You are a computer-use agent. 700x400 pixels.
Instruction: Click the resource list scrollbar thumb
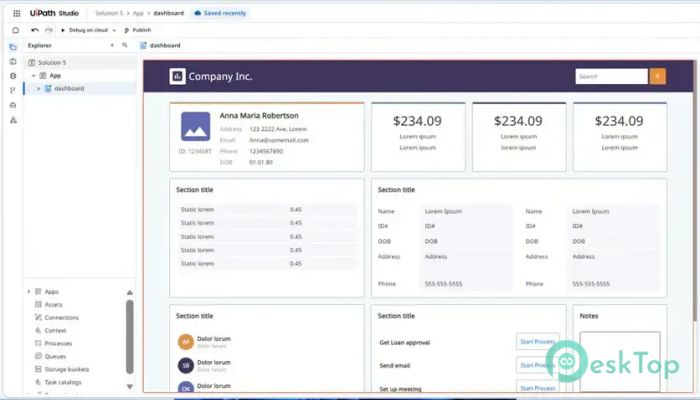[x=130, y=337]
